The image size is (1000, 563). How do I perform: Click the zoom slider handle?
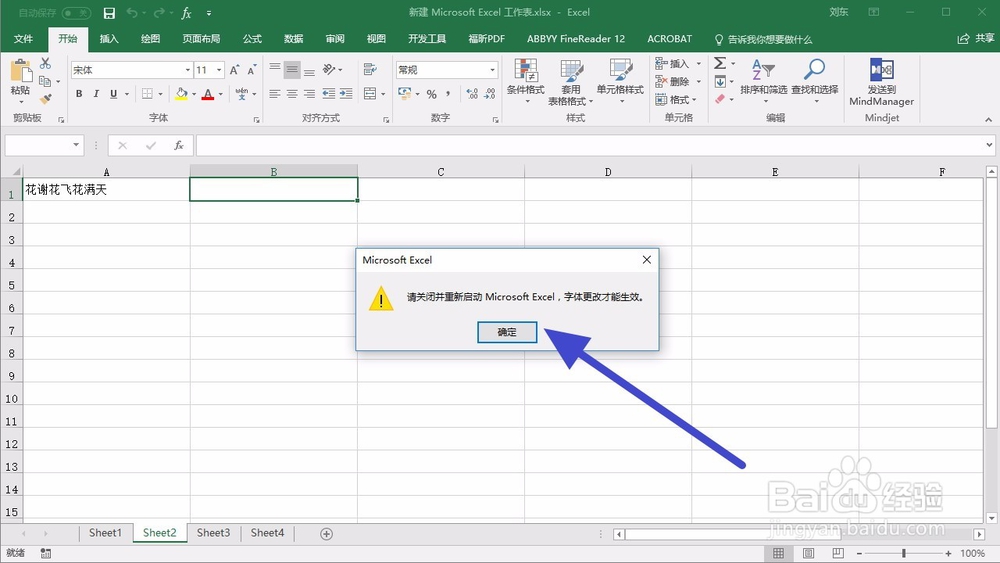[904, 553]
